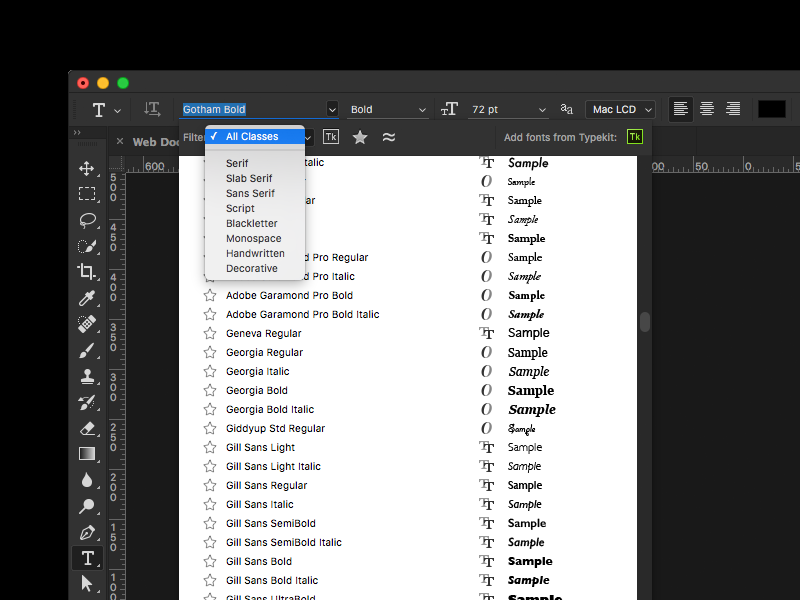This screenshot has height=600, width=800.
Task: Favorite Adobe Garamond Pro Bold star
Action: (210, 295)
